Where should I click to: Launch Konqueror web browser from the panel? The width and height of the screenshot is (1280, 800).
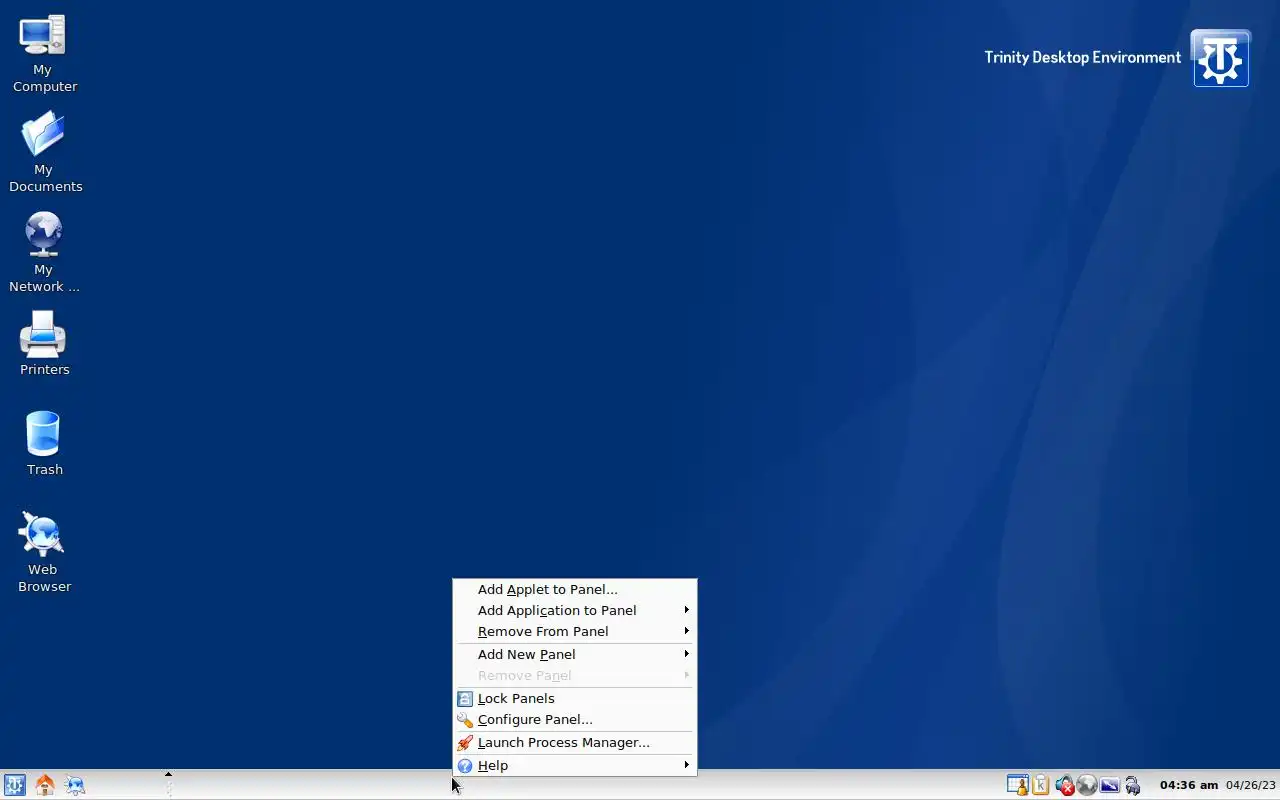[75, 785]
